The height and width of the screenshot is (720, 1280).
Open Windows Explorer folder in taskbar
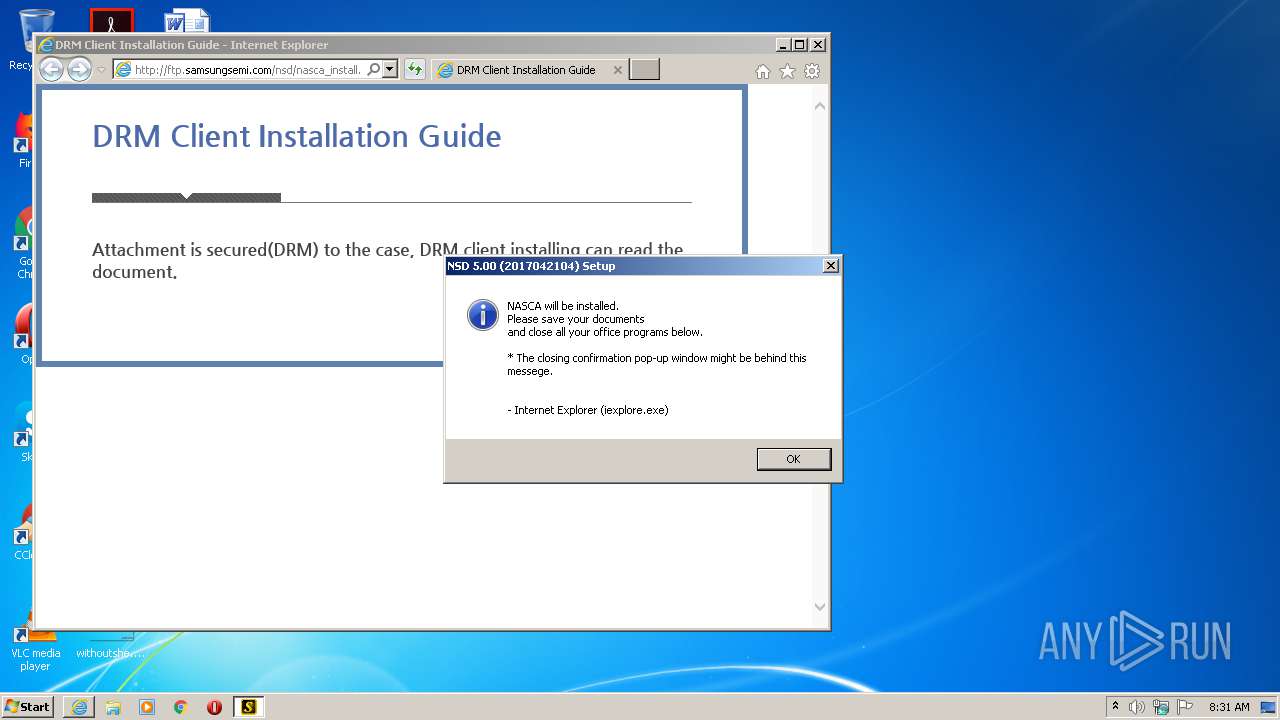113,707
